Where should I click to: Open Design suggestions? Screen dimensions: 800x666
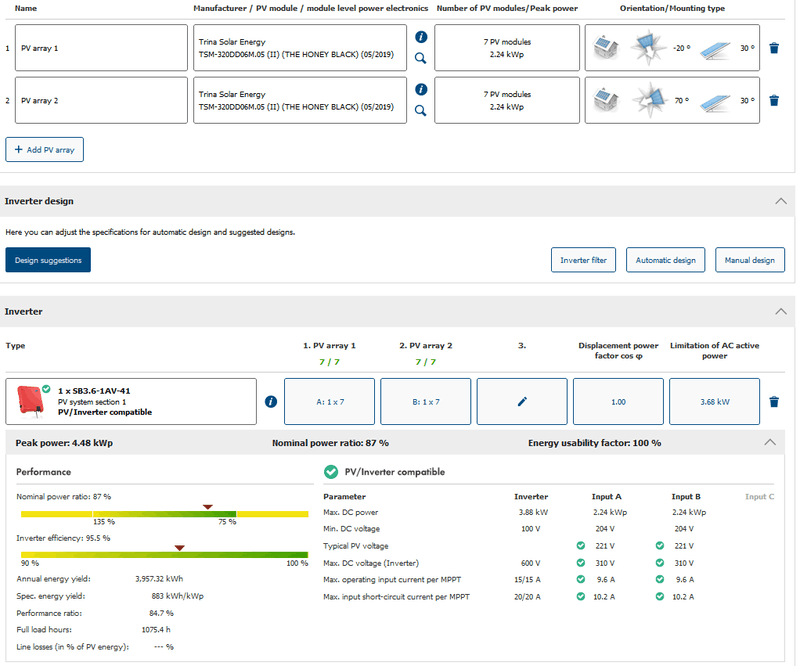click(x=48, y=260)
